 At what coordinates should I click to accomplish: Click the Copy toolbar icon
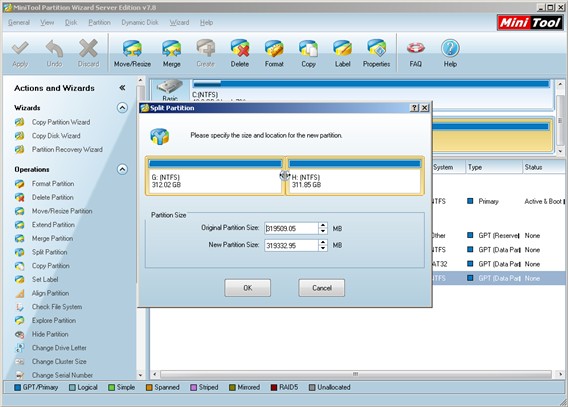(x=308, y=54)
